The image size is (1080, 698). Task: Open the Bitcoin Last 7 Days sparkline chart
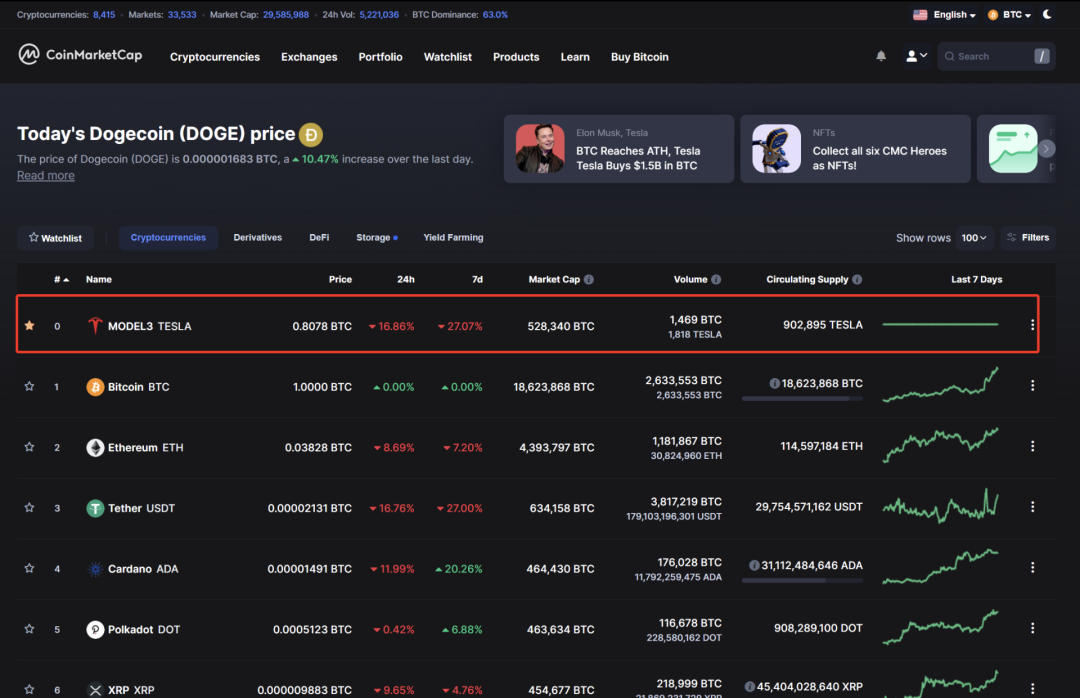[x=940, y=385]
